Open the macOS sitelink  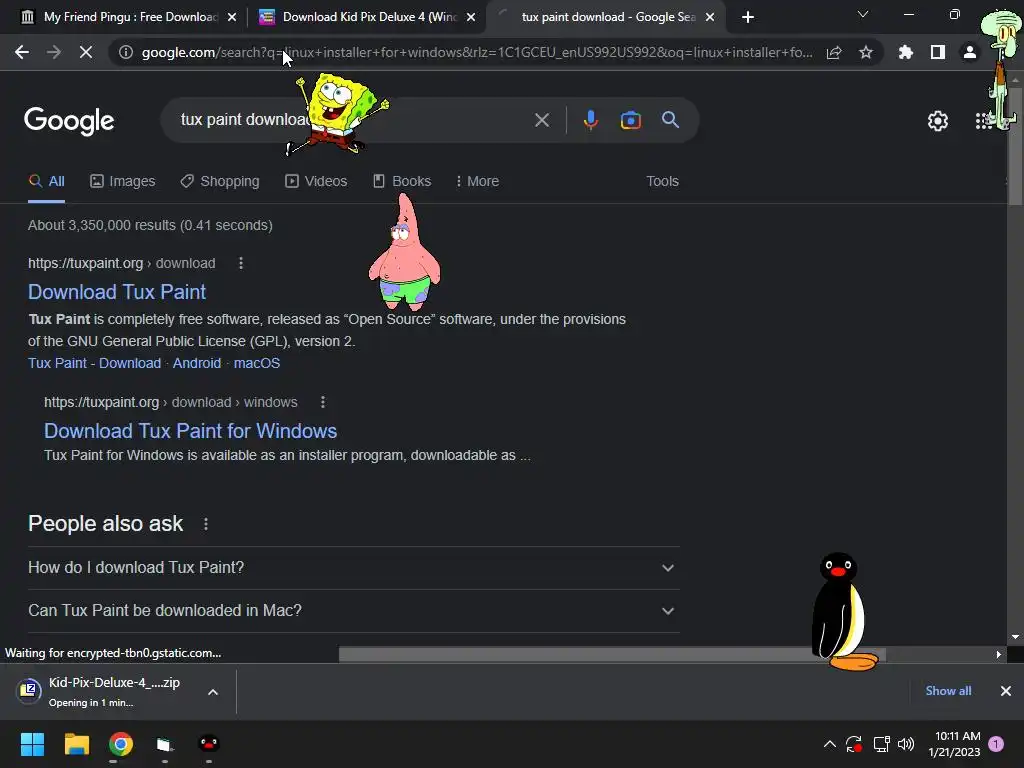tap(257, 363)
